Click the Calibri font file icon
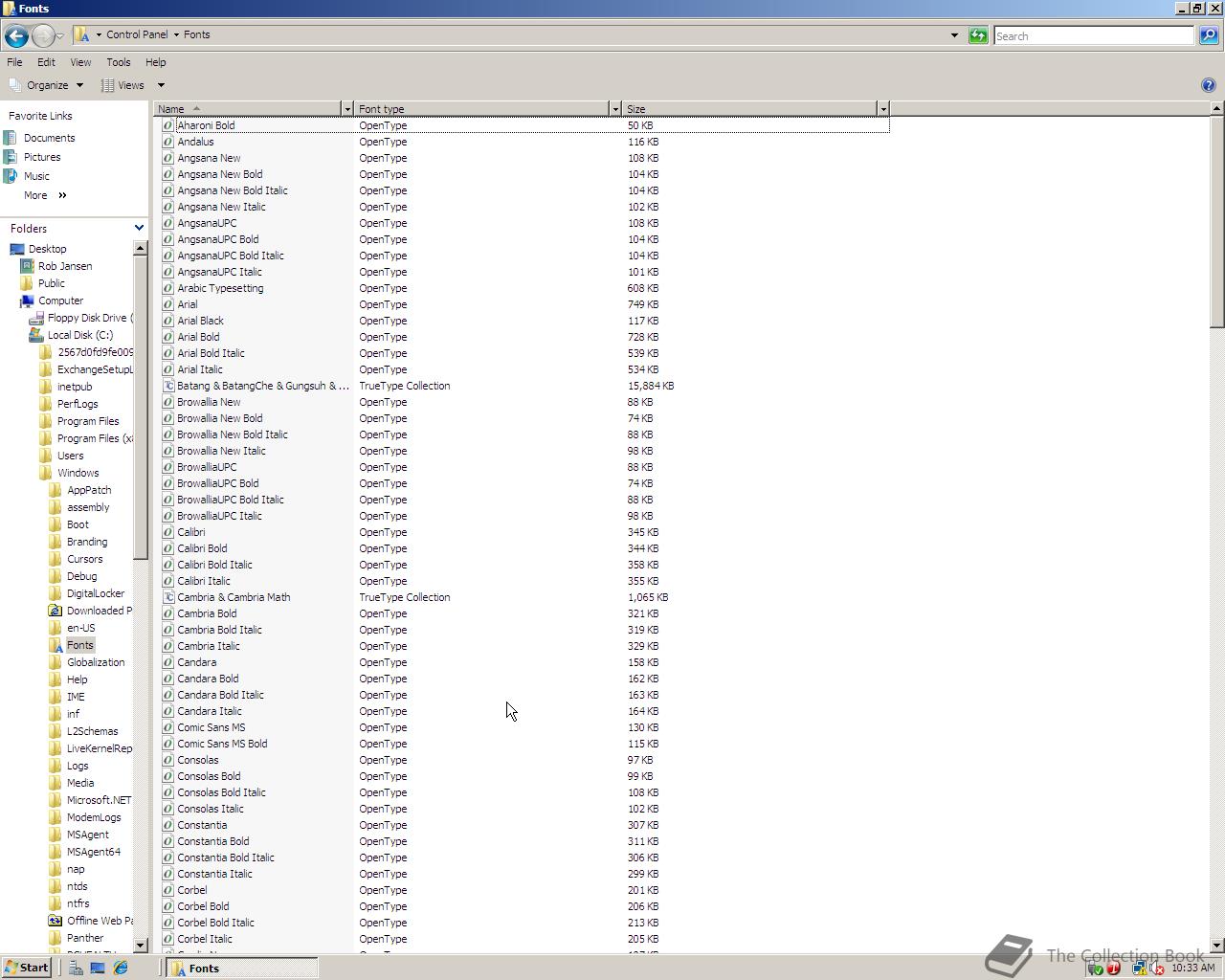Screen dimensions: 1225x980 tap(168, 532)
